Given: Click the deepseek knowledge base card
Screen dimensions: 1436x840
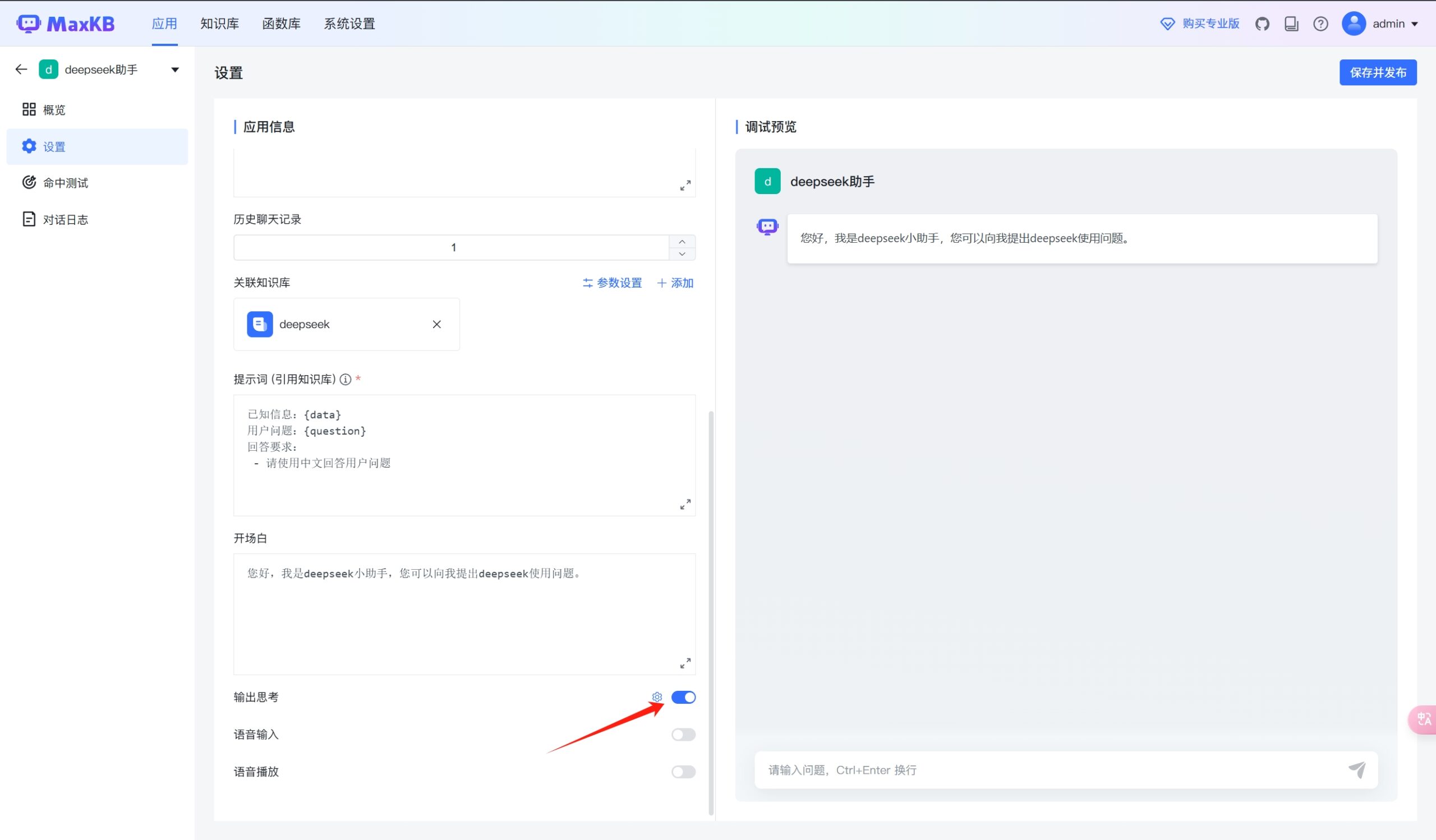Looking at the screenshot, I should 347,324.
